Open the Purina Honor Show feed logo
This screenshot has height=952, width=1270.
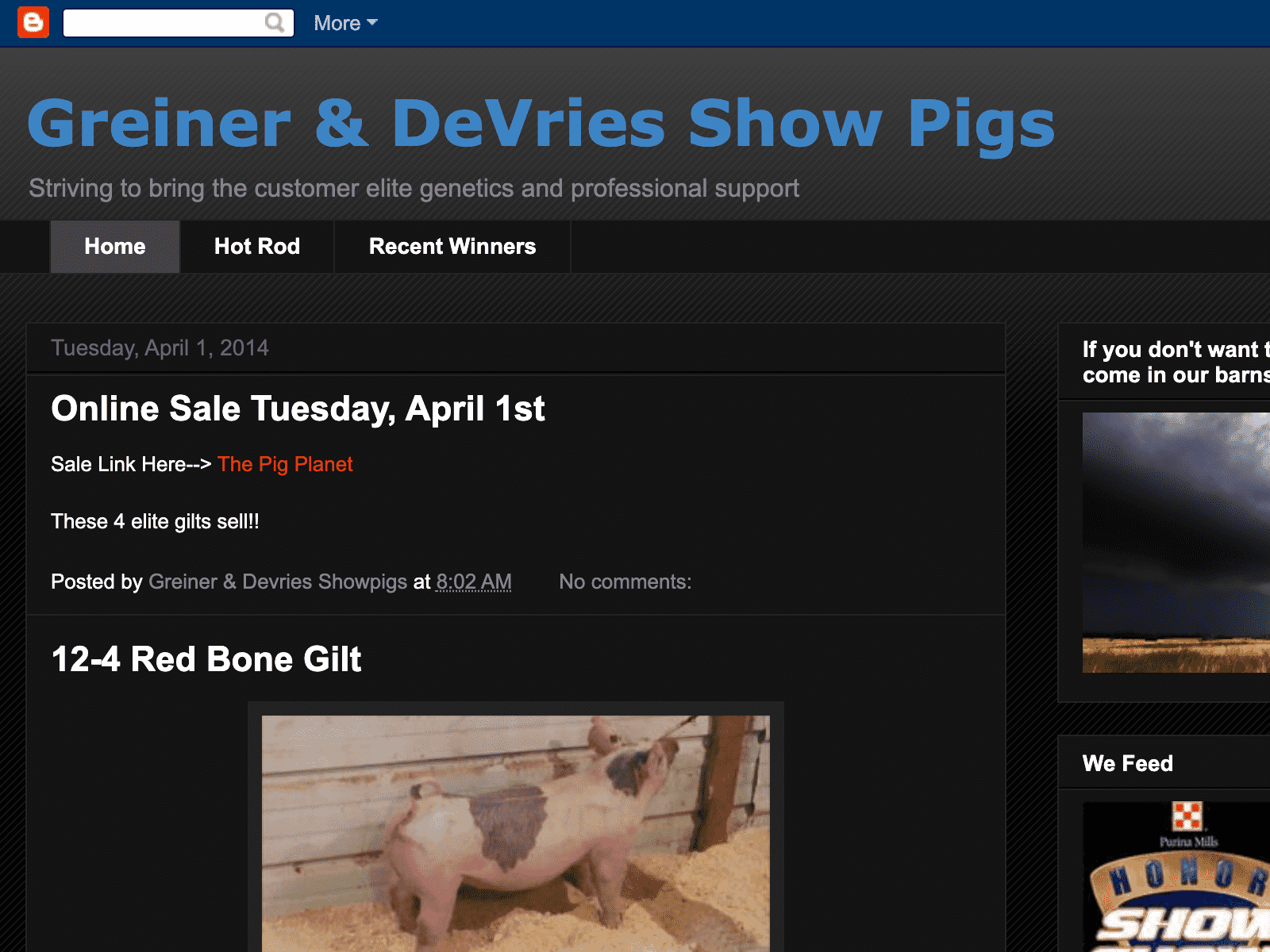coord(1176,877)
